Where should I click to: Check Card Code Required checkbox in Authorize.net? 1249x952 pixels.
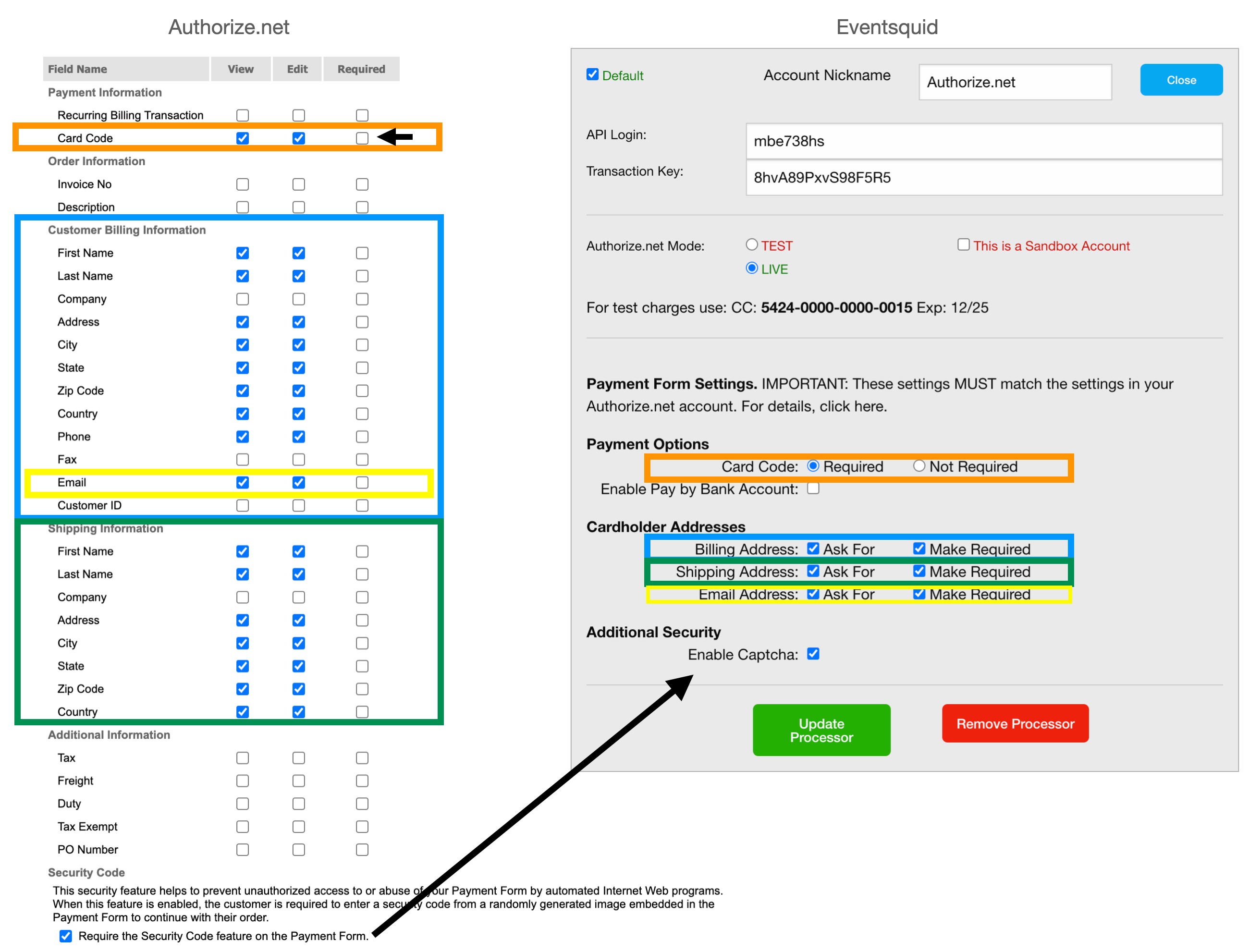pyautogui.click(x=362, y=138)
